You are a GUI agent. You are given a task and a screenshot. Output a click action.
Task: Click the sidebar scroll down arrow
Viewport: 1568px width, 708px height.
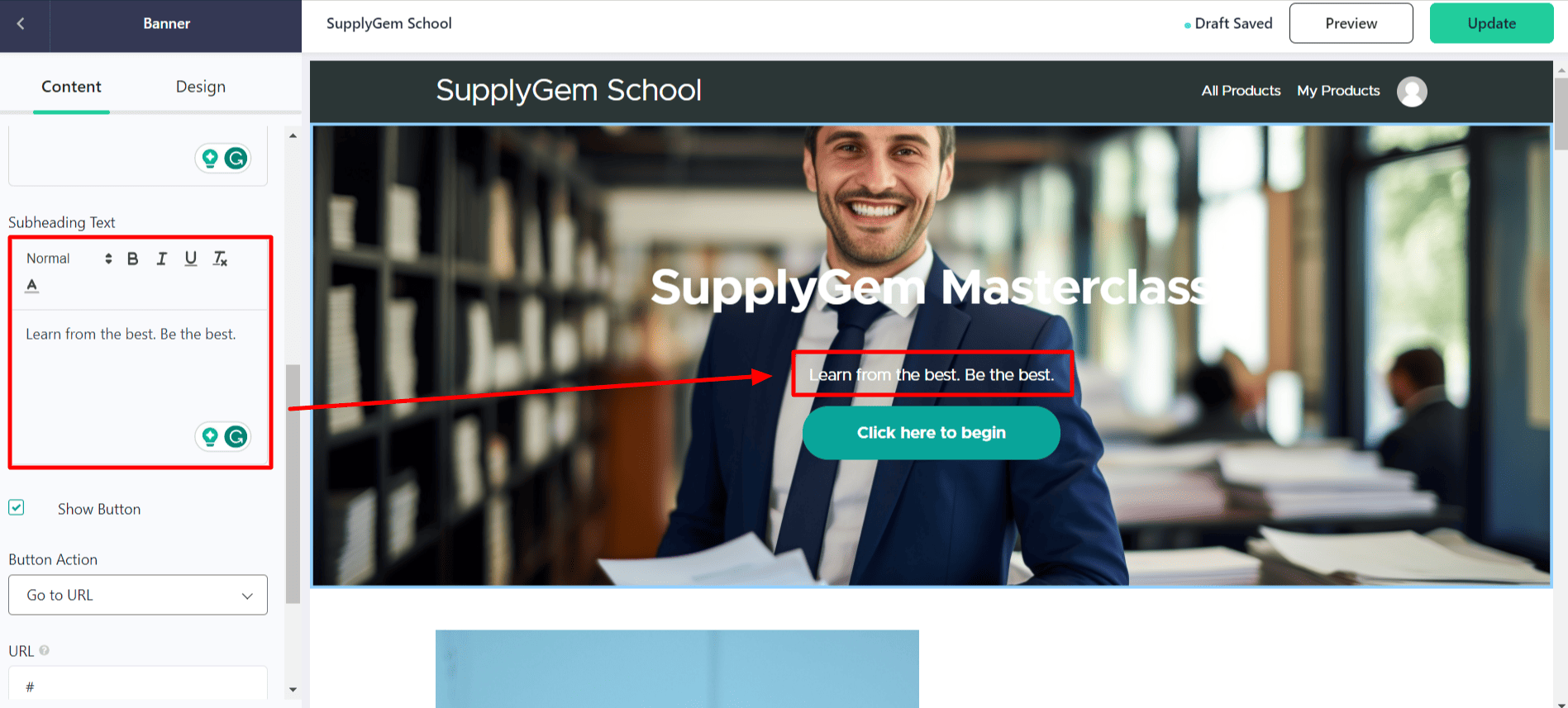293,690
